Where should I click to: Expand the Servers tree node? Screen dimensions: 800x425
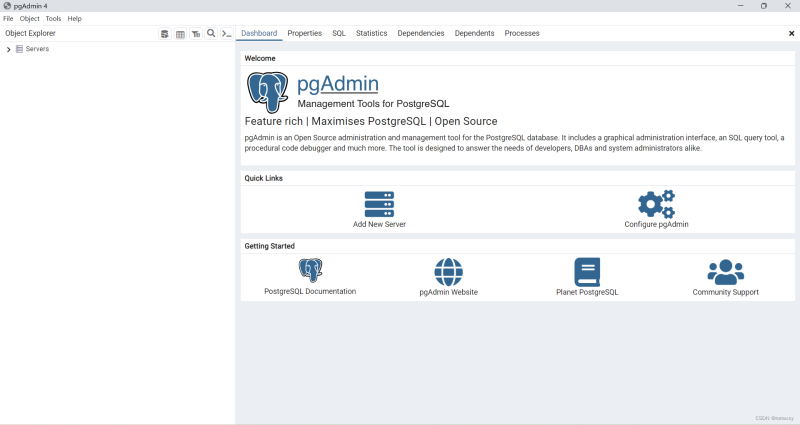(8, 49)
